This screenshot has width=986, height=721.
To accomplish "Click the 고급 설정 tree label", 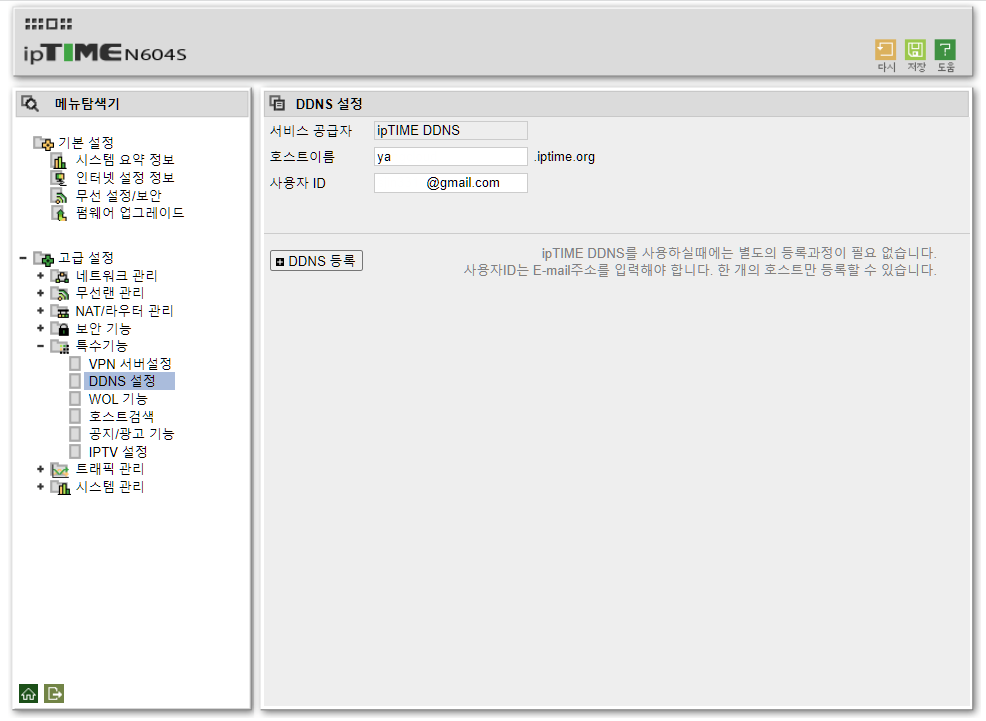I will (86, 258).
